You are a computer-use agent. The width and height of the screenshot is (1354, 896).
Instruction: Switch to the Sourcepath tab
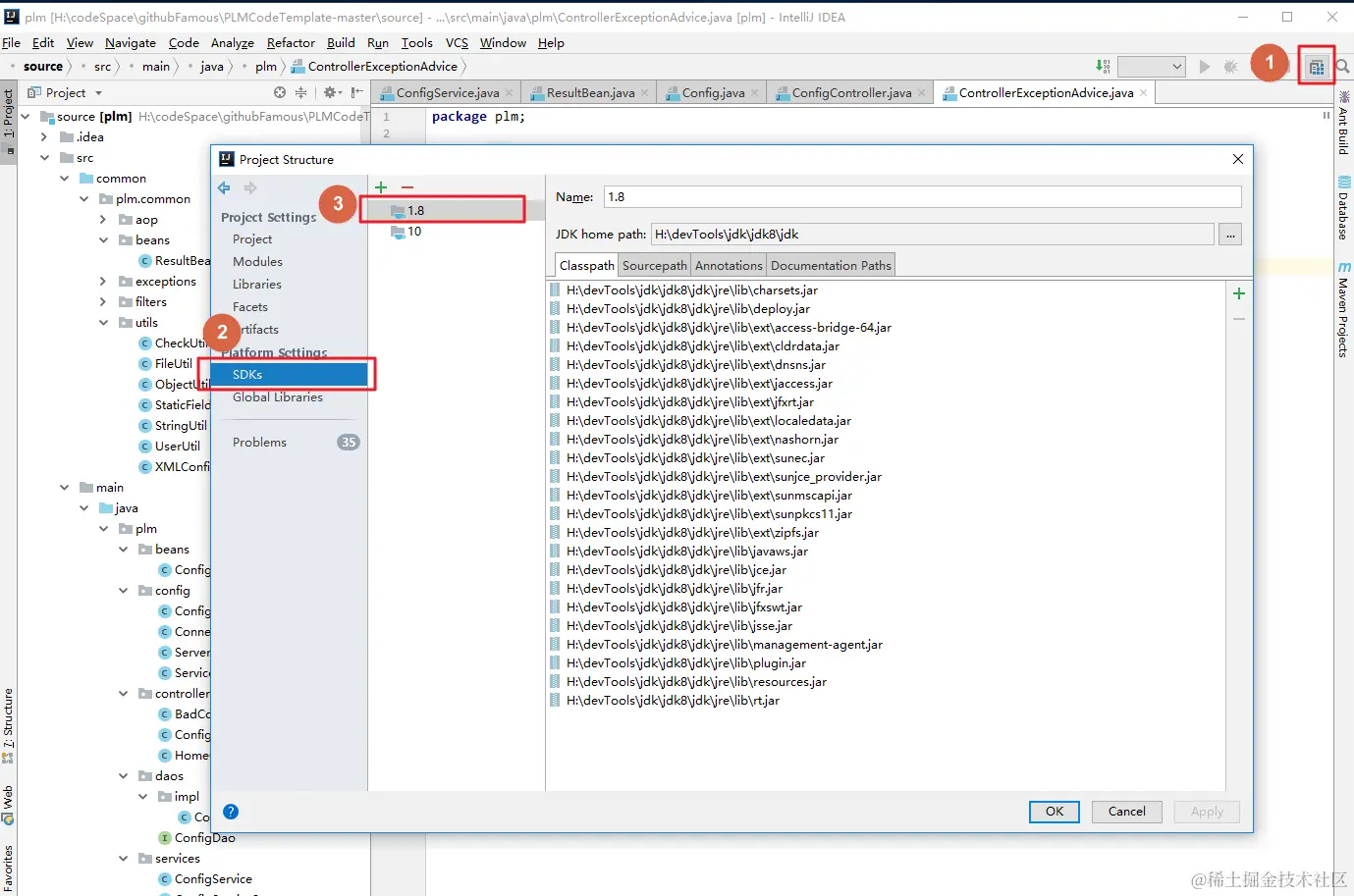click(655, 265)
